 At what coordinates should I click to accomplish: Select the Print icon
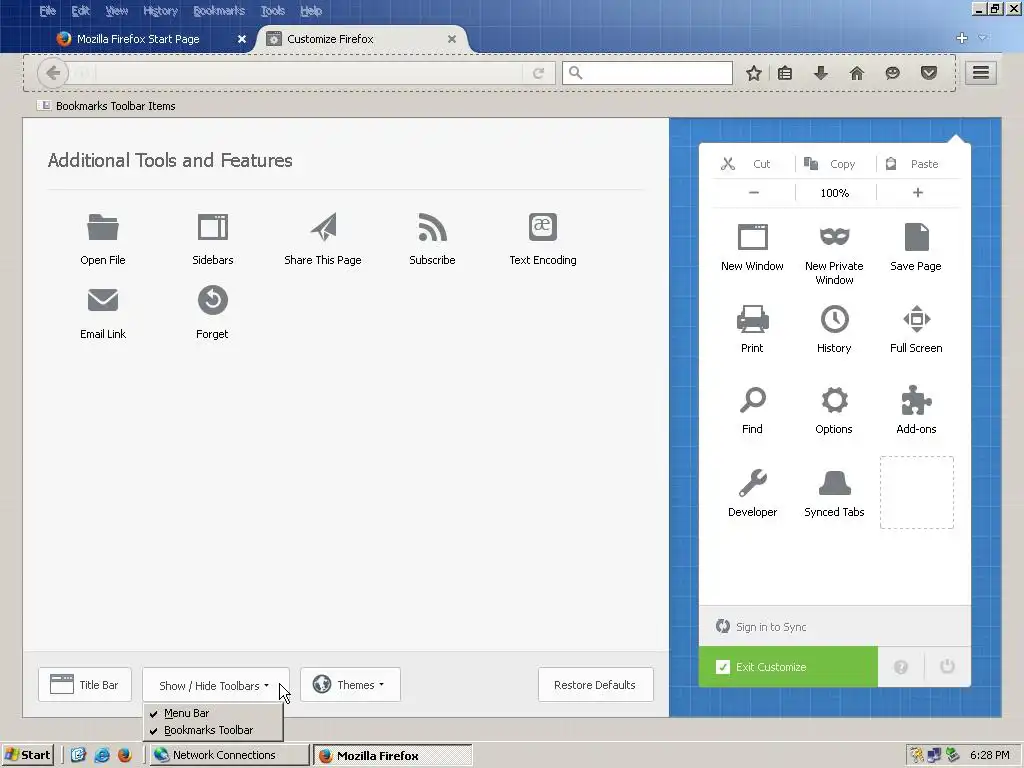coord(752,319)
